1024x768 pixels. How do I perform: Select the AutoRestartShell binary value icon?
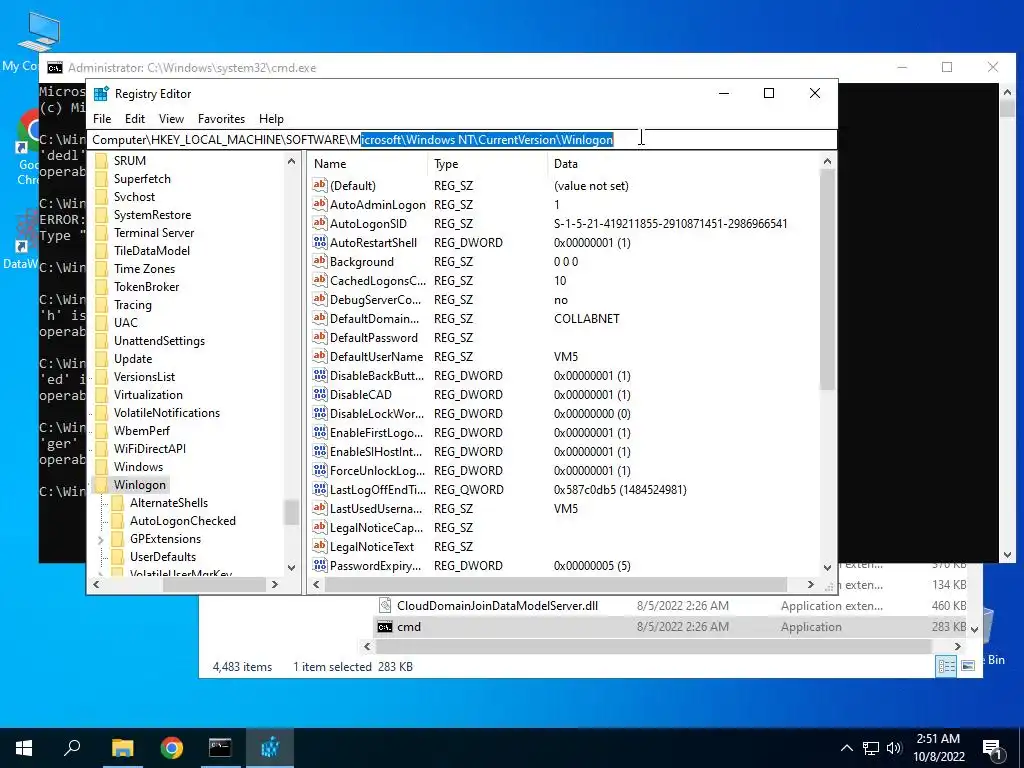pos(319,242)
